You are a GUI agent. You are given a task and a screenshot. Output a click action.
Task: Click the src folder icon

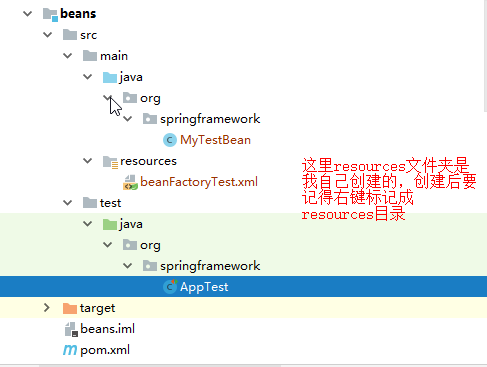coord(70,35)
